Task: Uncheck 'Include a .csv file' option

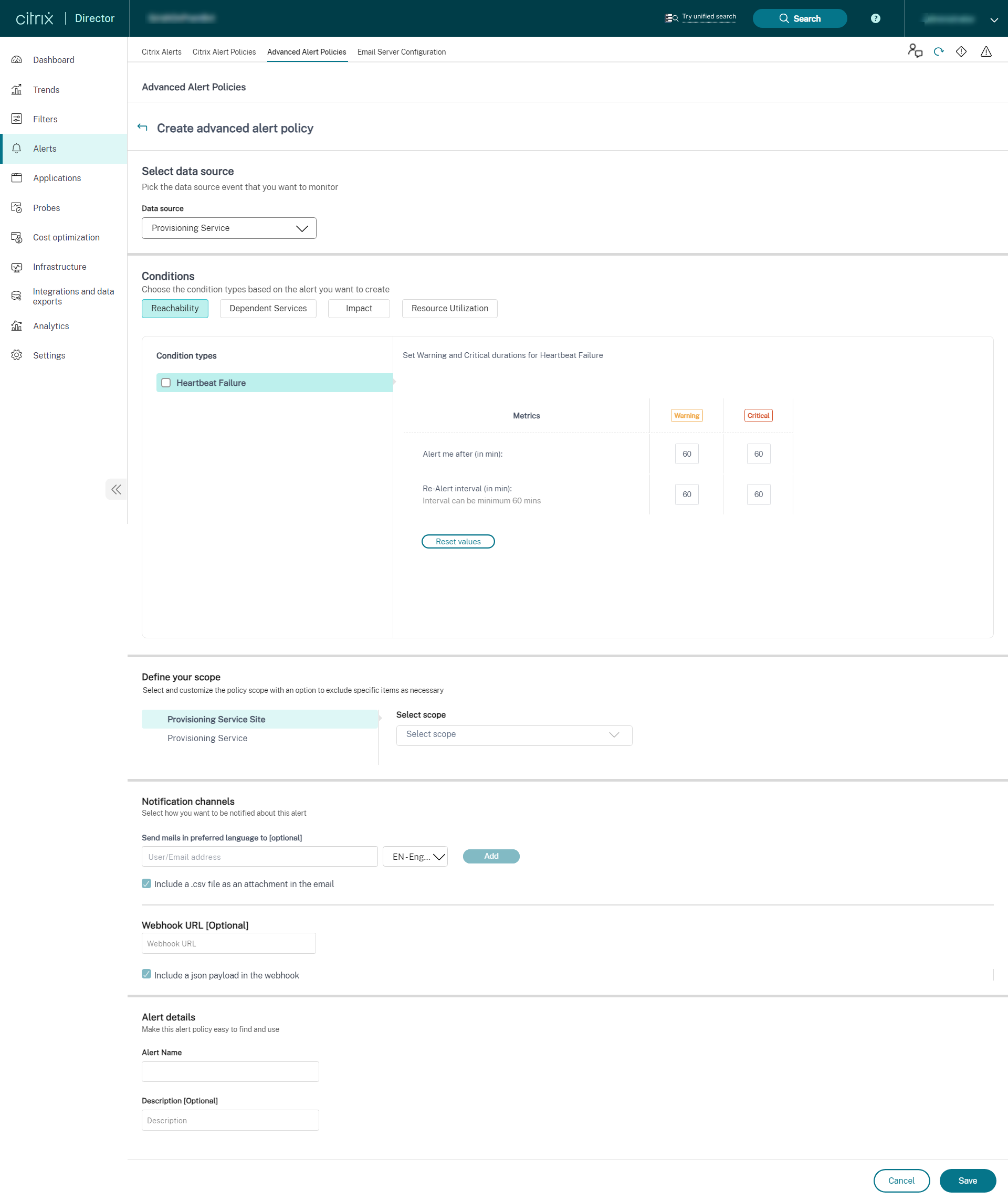Action: pyautogui.click(x=146, y=883)
